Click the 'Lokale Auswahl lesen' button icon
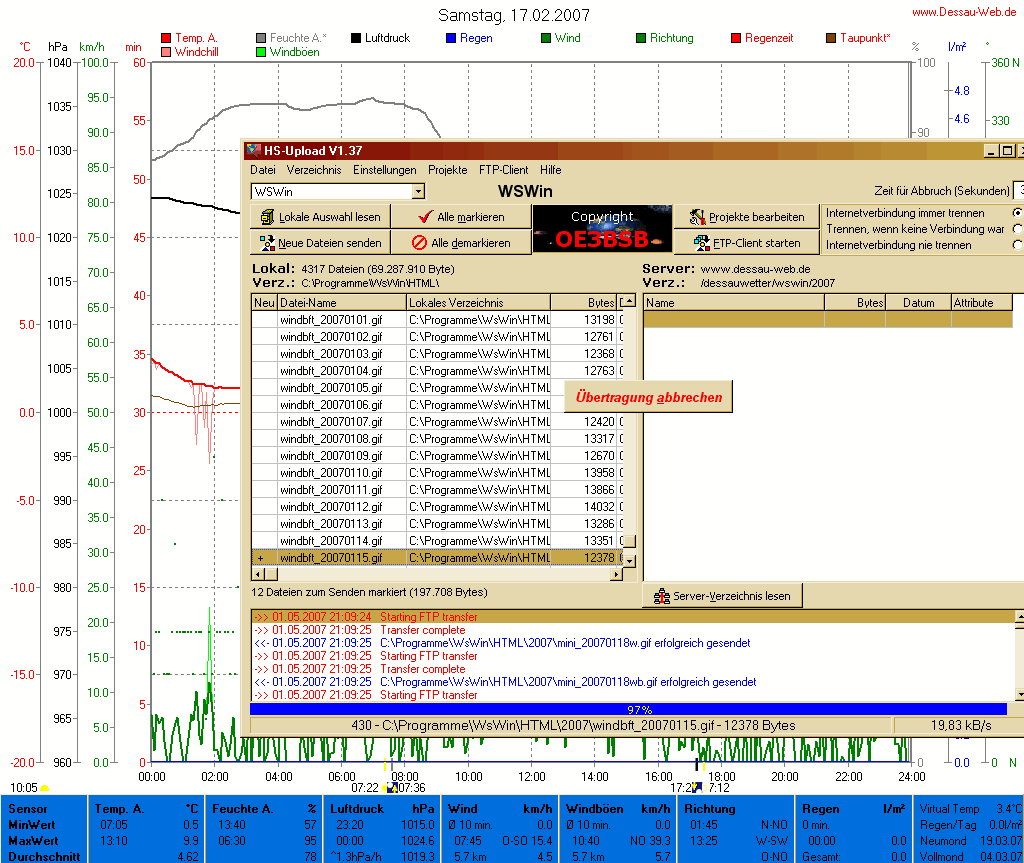The height and width of the screenshot is (863, 1024). pos(267,217)
